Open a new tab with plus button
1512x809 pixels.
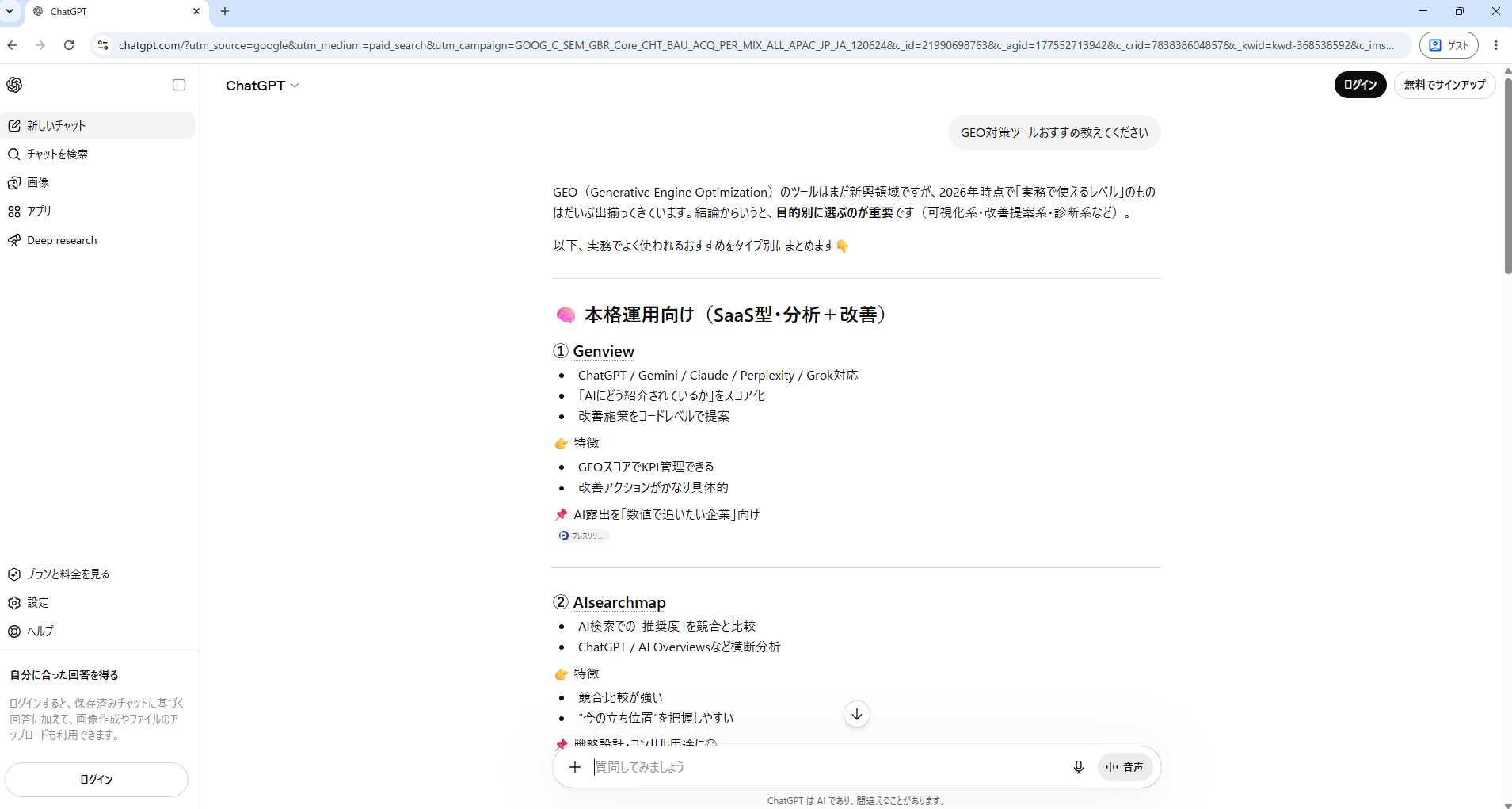pyautogui.click(x=225, y=11)
